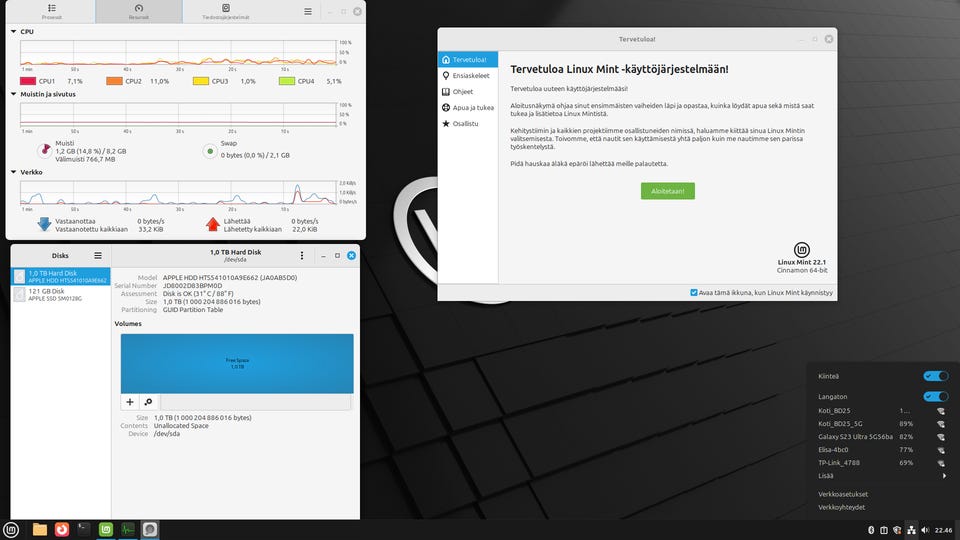Switch to System Monitor taskbar icon

coord(128,530)
